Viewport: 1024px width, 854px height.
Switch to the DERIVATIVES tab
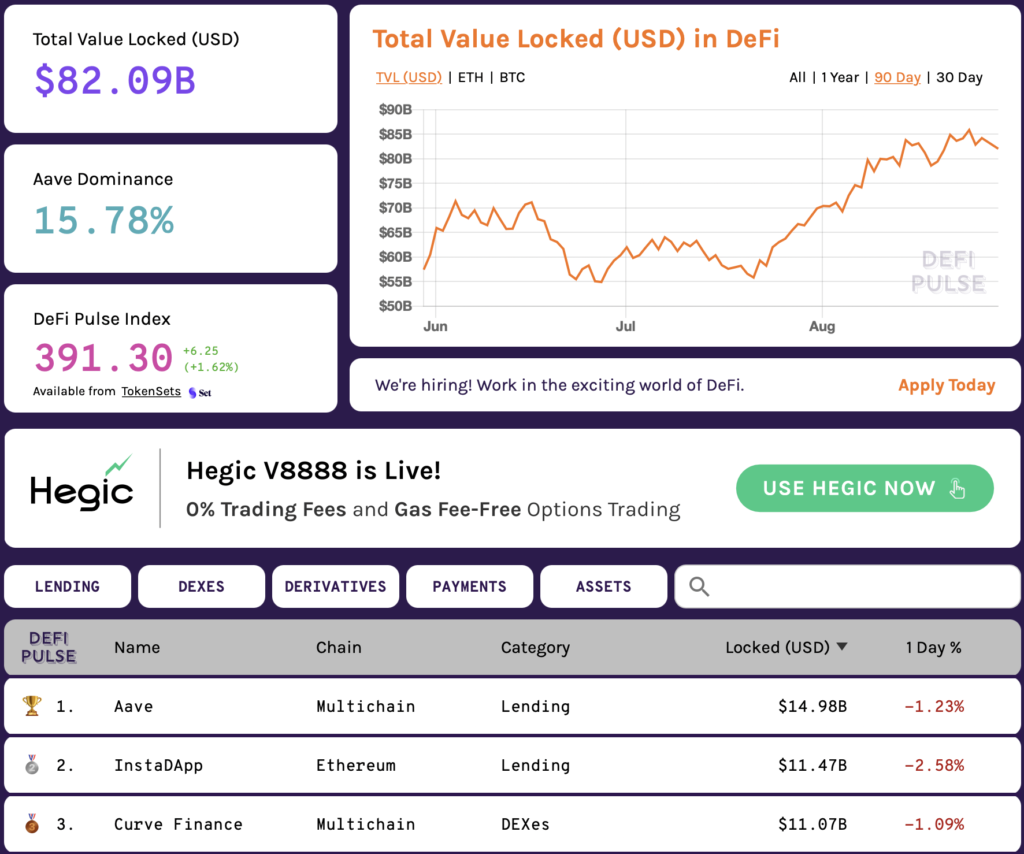[x=335, y=586]
